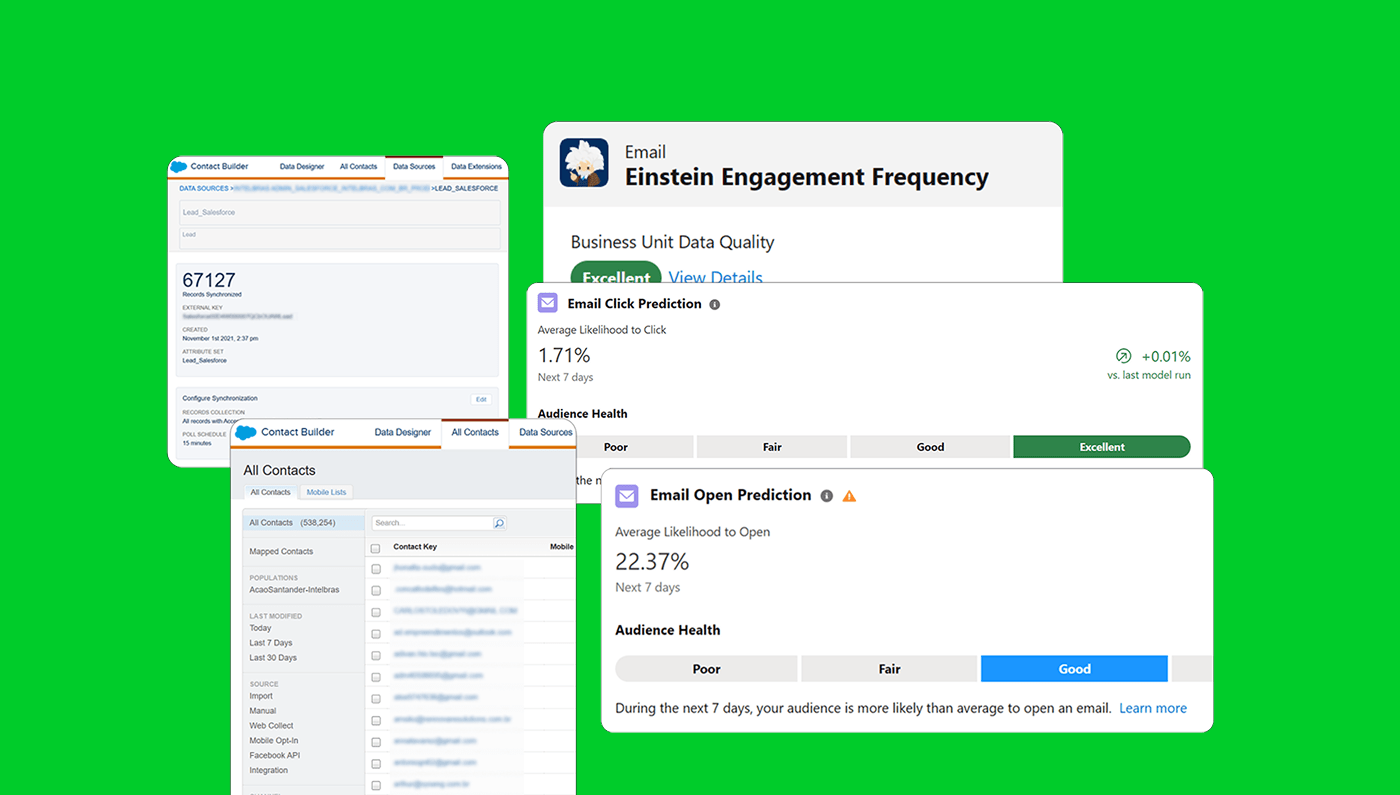Click Edit for Configure Synchronization
This screenshot has height=795, width=1400.
[x=481, y=399]
